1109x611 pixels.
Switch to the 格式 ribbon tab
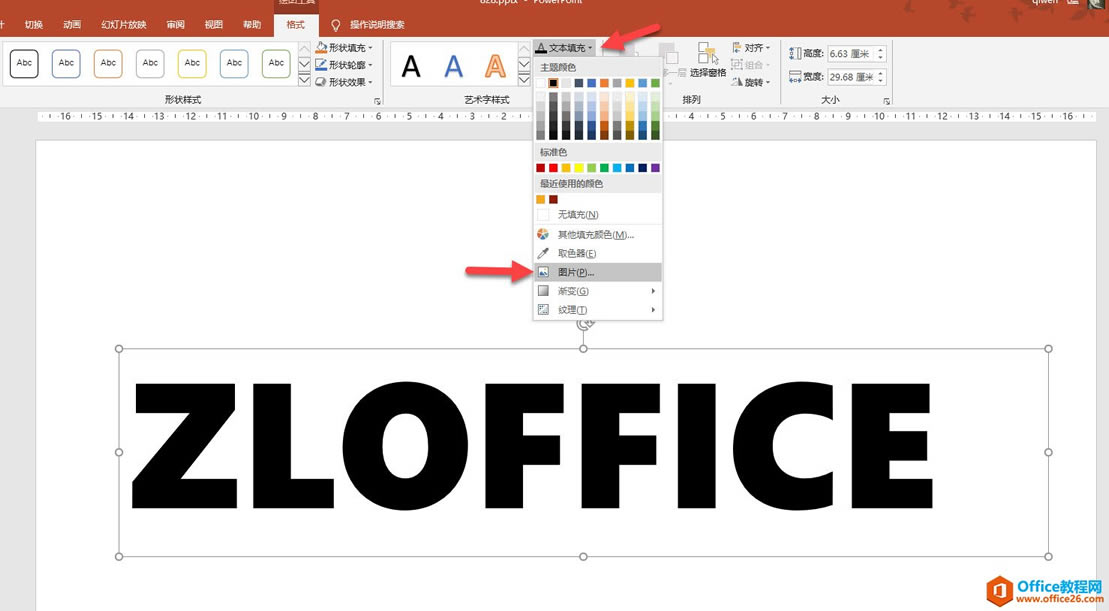pyautogui.click(x=296, y=25)
